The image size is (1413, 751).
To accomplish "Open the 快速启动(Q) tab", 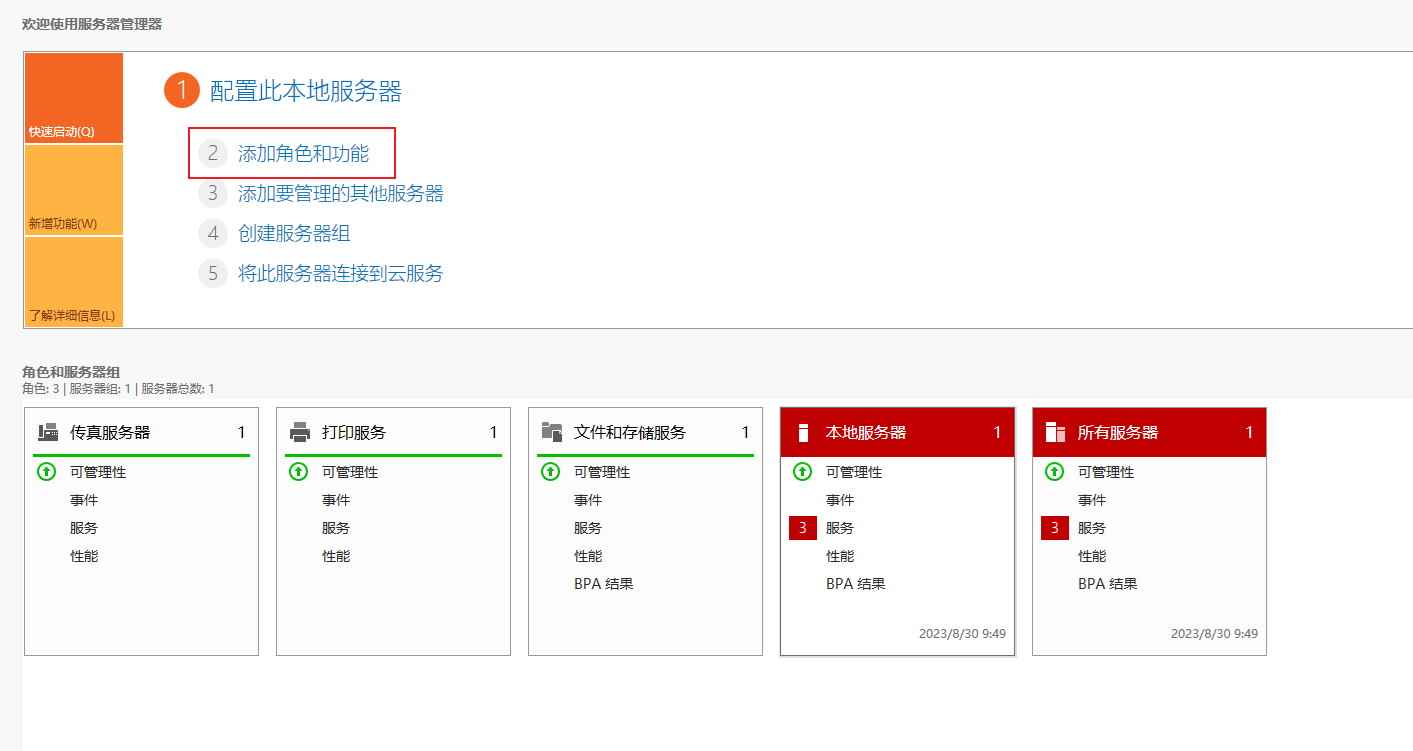I will [73, 99].
